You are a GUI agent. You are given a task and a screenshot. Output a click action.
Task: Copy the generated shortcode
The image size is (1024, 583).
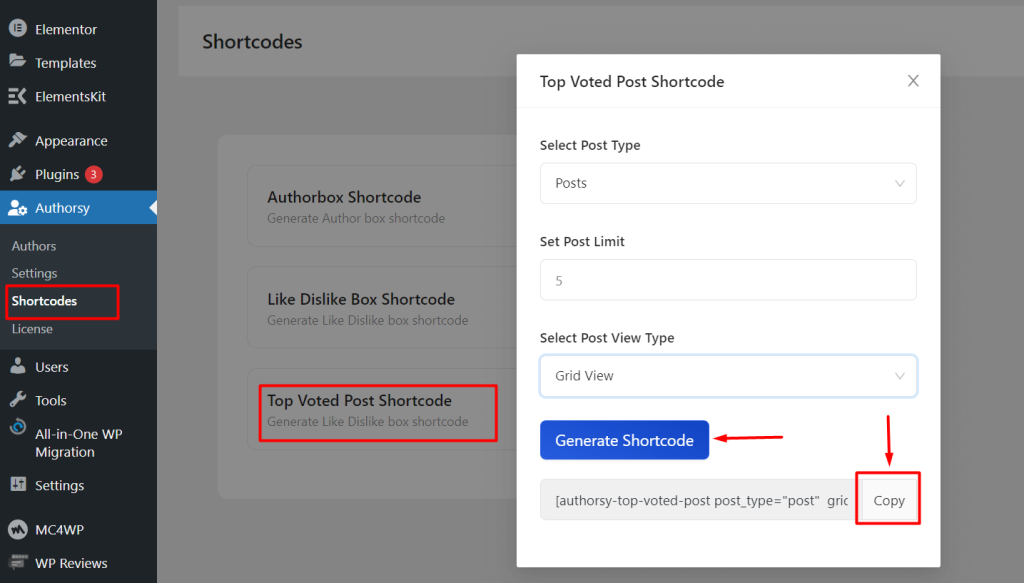point(888,500)
